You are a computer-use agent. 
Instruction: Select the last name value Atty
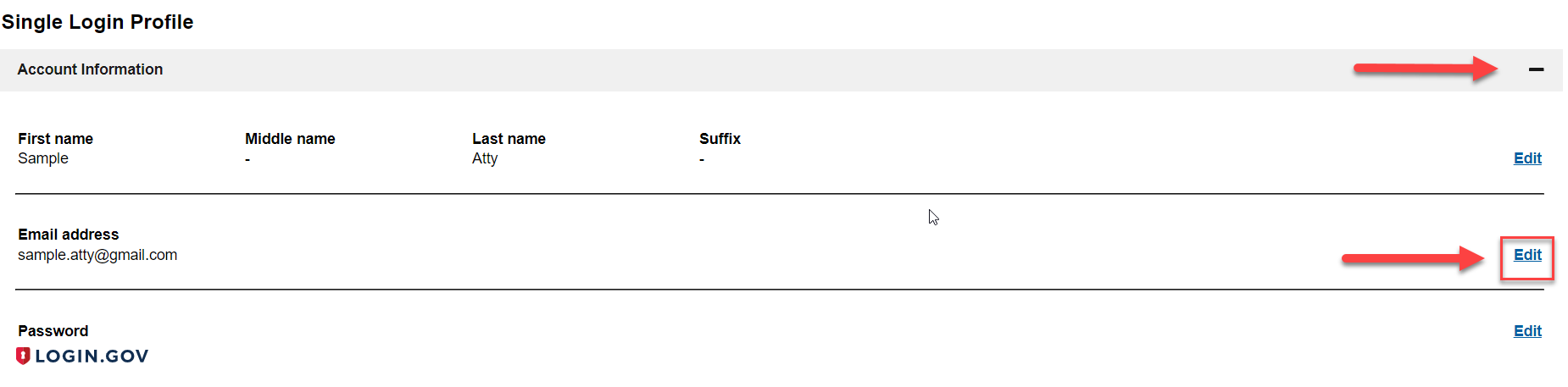[x=485, y=158]
